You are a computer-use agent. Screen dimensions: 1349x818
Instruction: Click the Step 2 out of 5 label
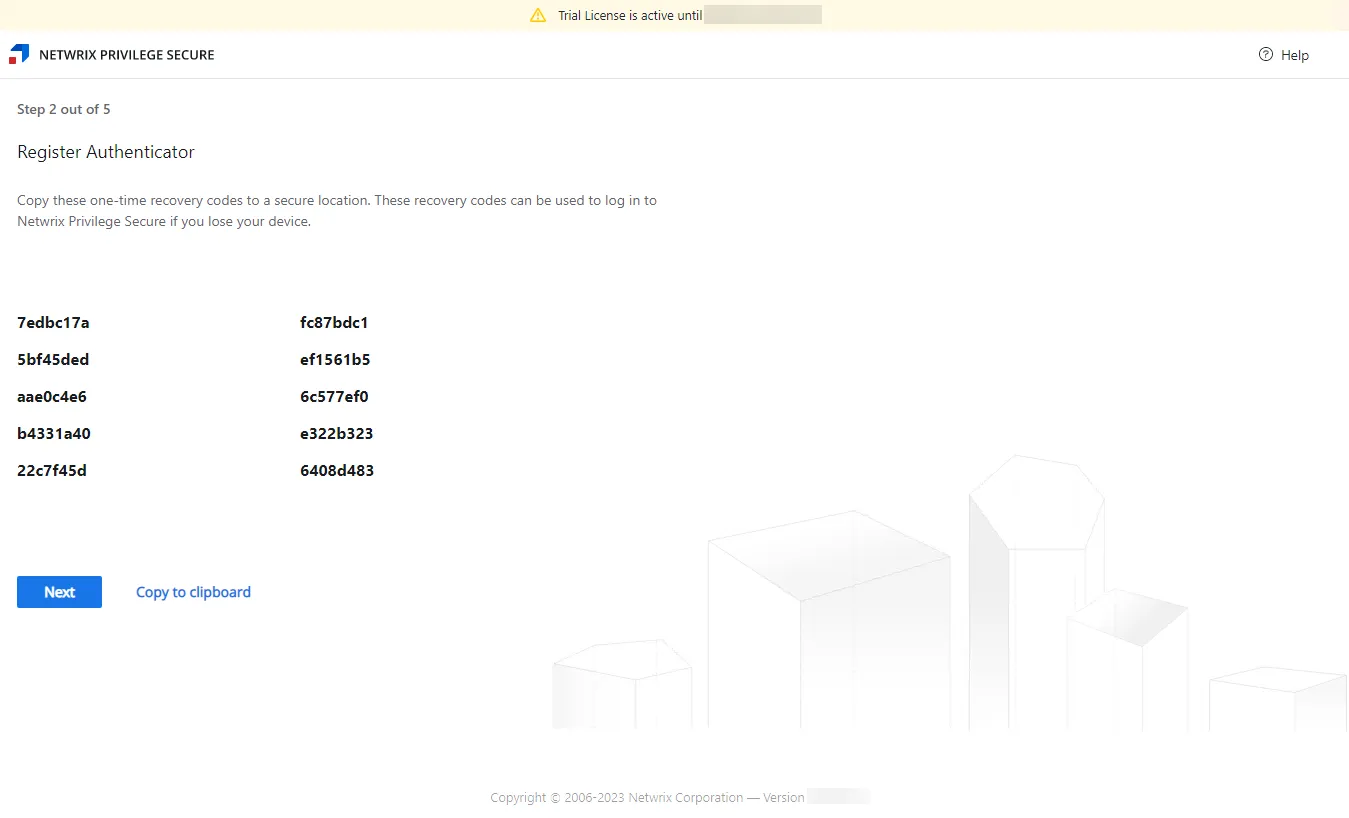point(64,109)
